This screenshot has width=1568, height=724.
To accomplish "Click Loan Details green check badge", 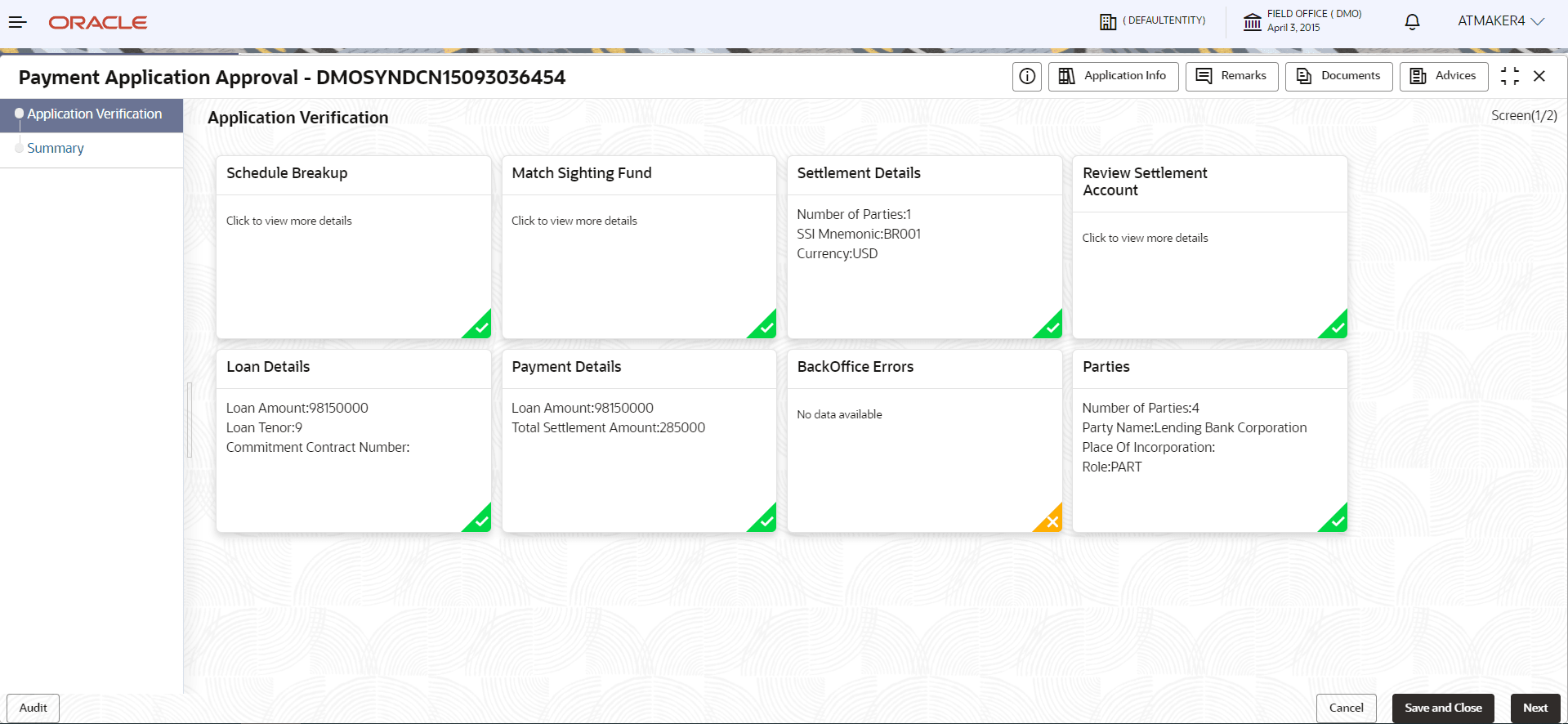I will [480, 521].
